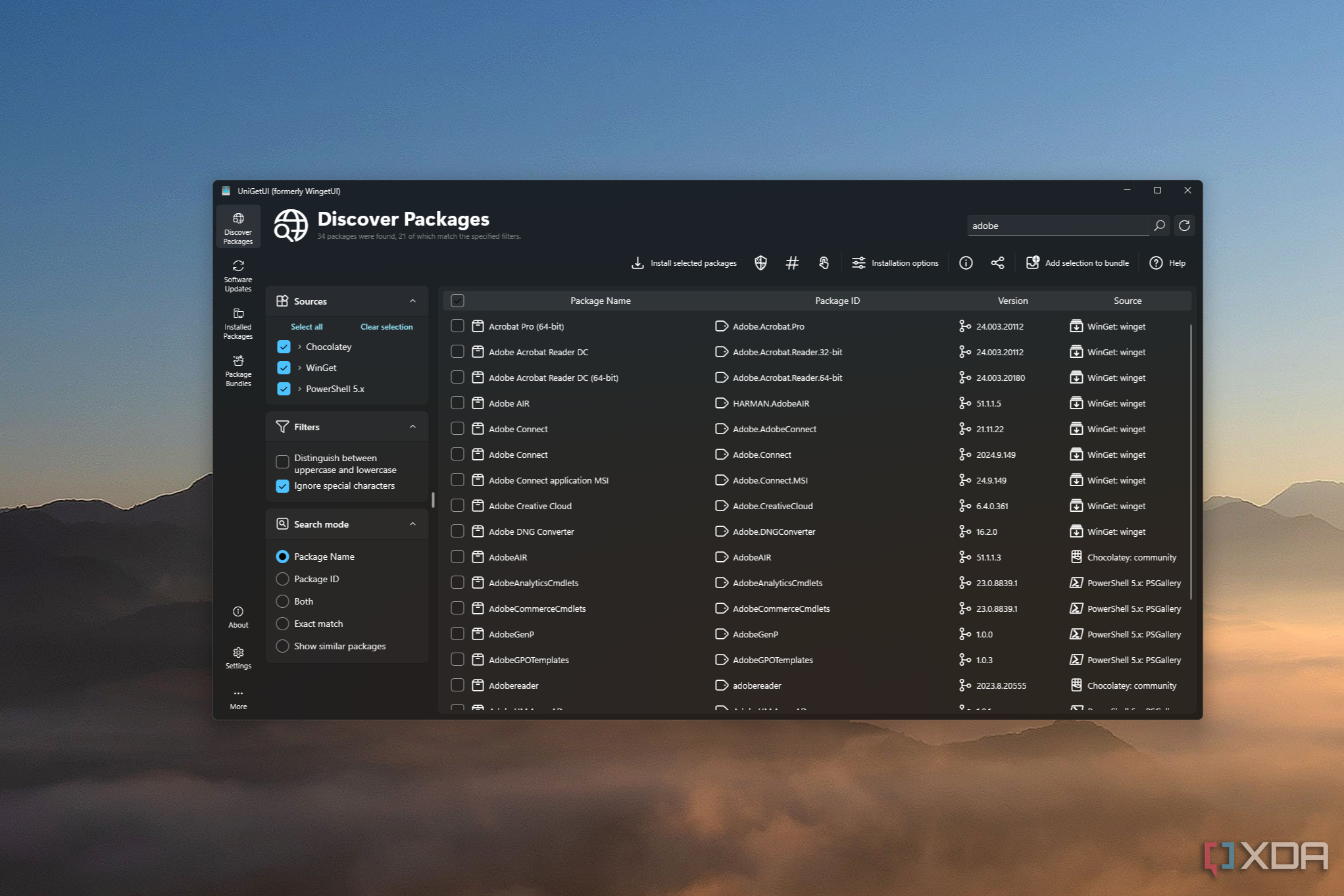The height and width of the screenshot is (896, 1344).
Task: Open Discover Packages in sidebar
Action: [x=238, y=228]
